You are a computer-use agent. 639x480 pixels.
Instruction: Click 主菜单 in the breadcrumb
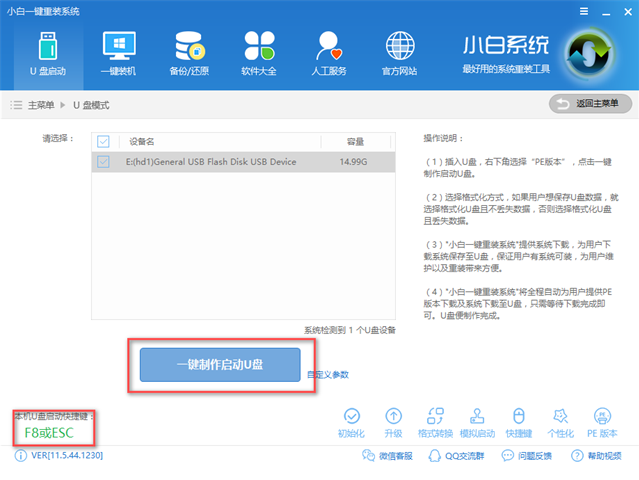(x=42, y=105)
